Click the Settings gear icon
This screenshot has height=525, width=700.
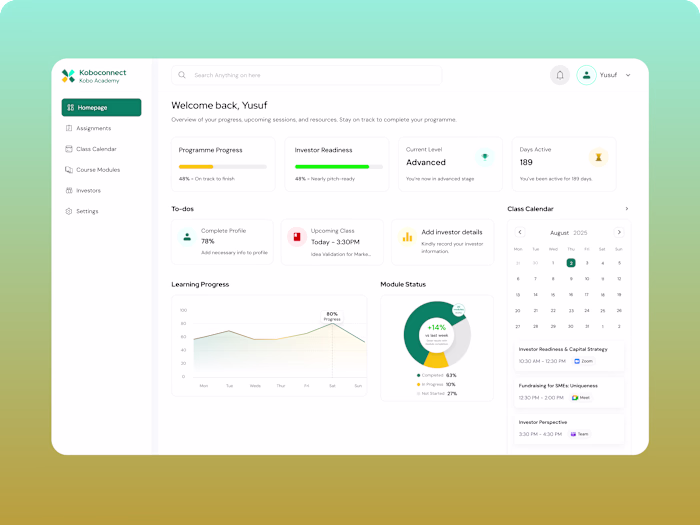point(69,211)
